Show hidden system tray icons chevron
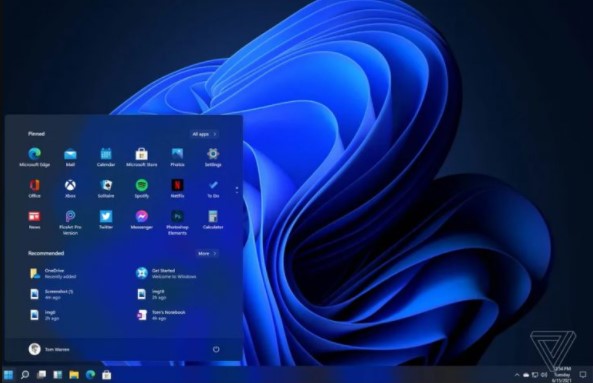Screen dimensions: 593x383 [x=517, y=375]
